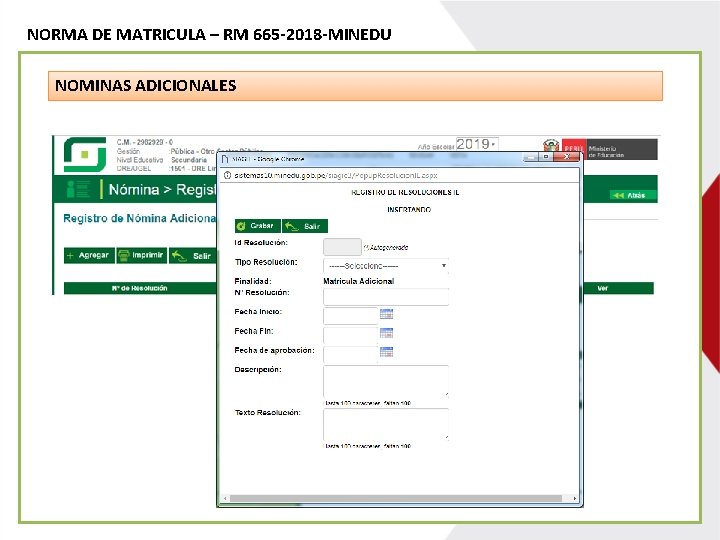The image size is (720, 540).
Task: Click the page icon in popup title bar
Action: 225,159
